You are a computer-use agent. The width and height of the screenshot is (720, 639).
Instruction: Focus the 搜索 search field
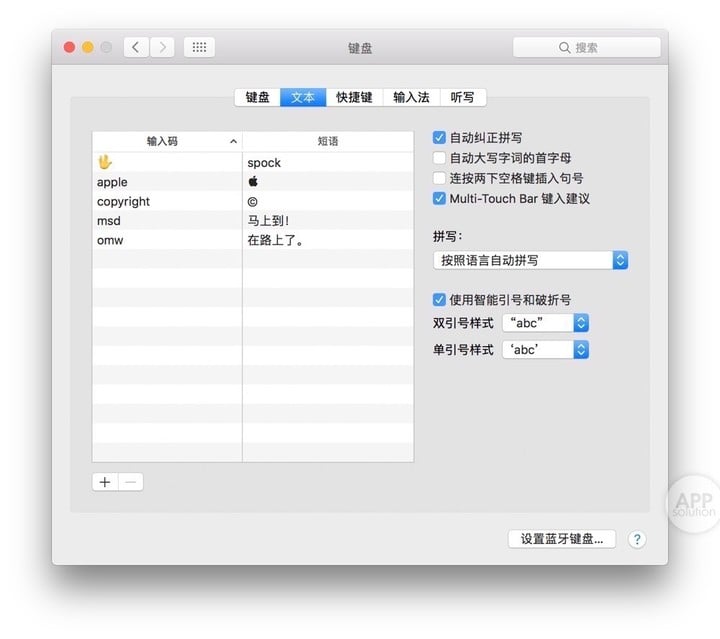[x=587, y=48]
